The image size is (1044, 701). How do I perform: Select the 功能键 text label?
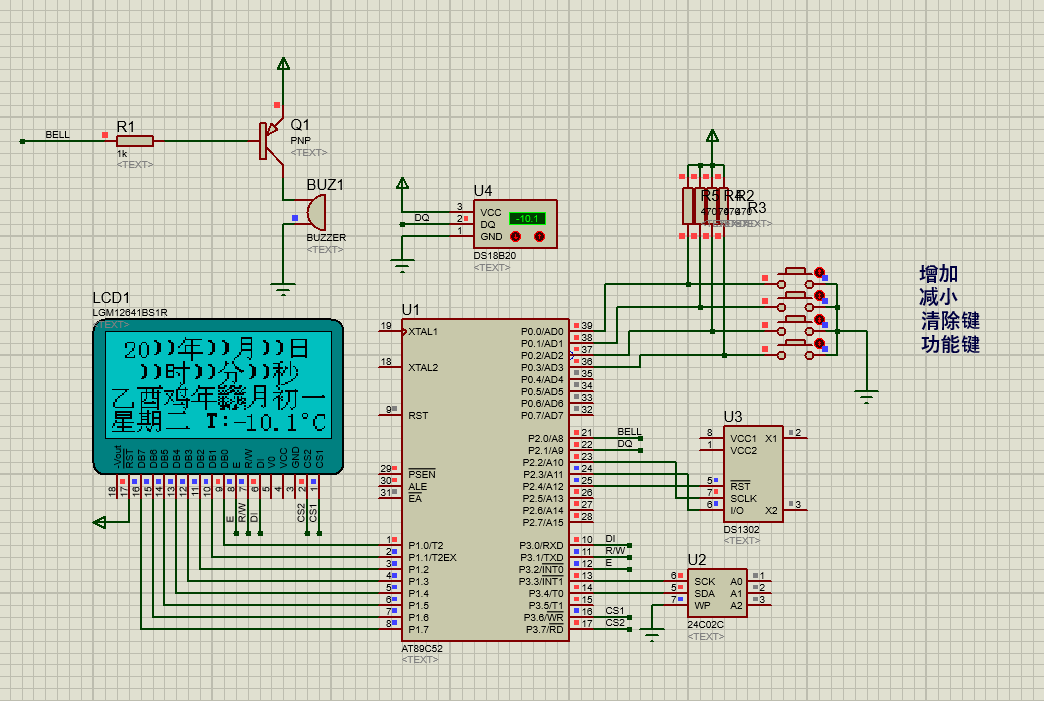tap(950, 344)
